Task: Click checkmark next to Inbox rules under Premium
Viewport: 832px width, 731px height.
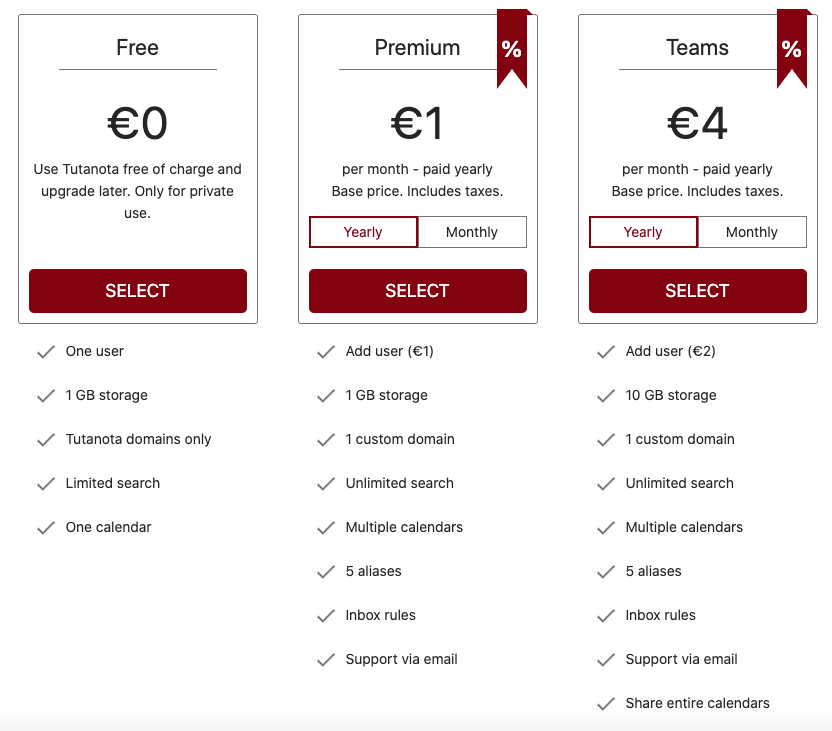Action: click(326, 616)
